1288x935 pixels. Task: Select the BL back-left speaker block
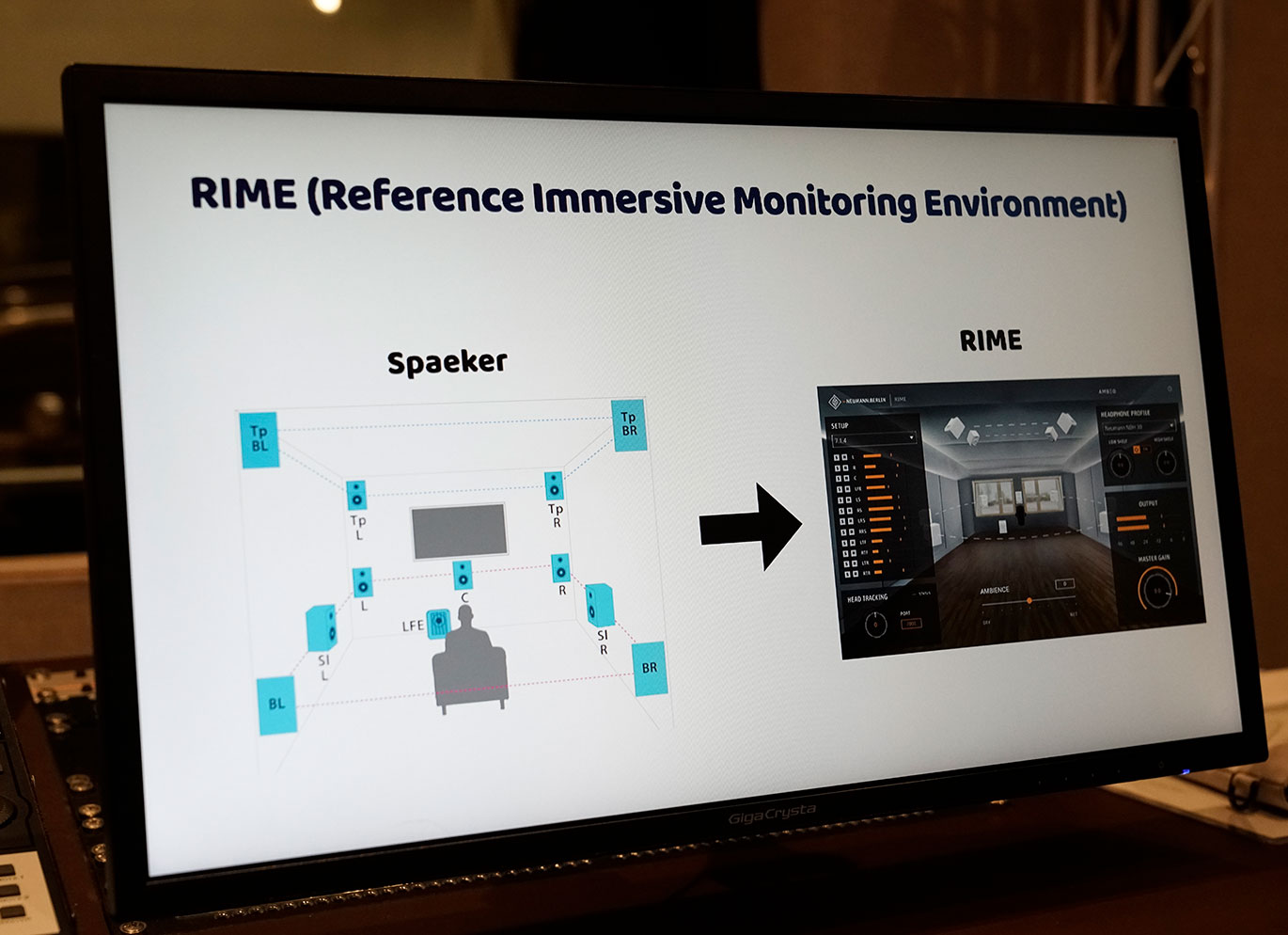276,705
